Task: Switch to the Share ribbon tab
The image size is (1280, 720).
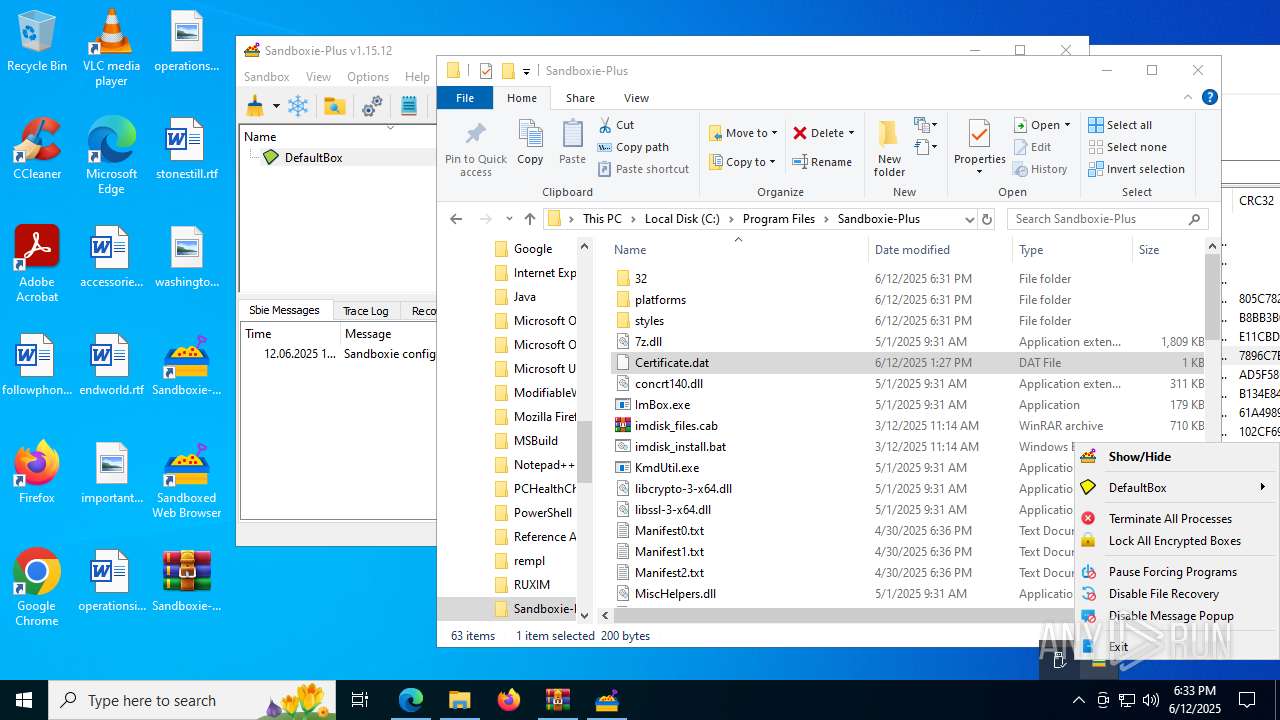Action: (x=580, y=98)
